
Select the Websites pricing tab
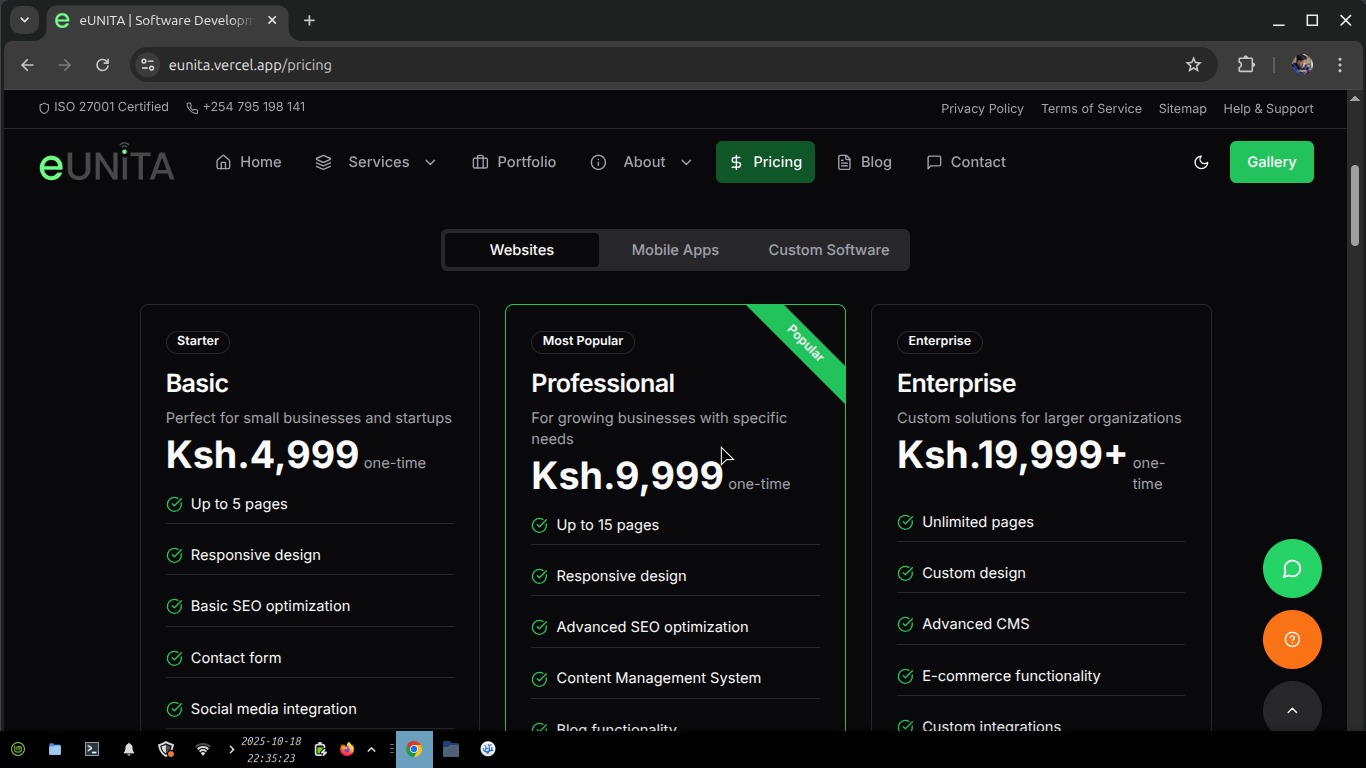(x=522, y=250)
